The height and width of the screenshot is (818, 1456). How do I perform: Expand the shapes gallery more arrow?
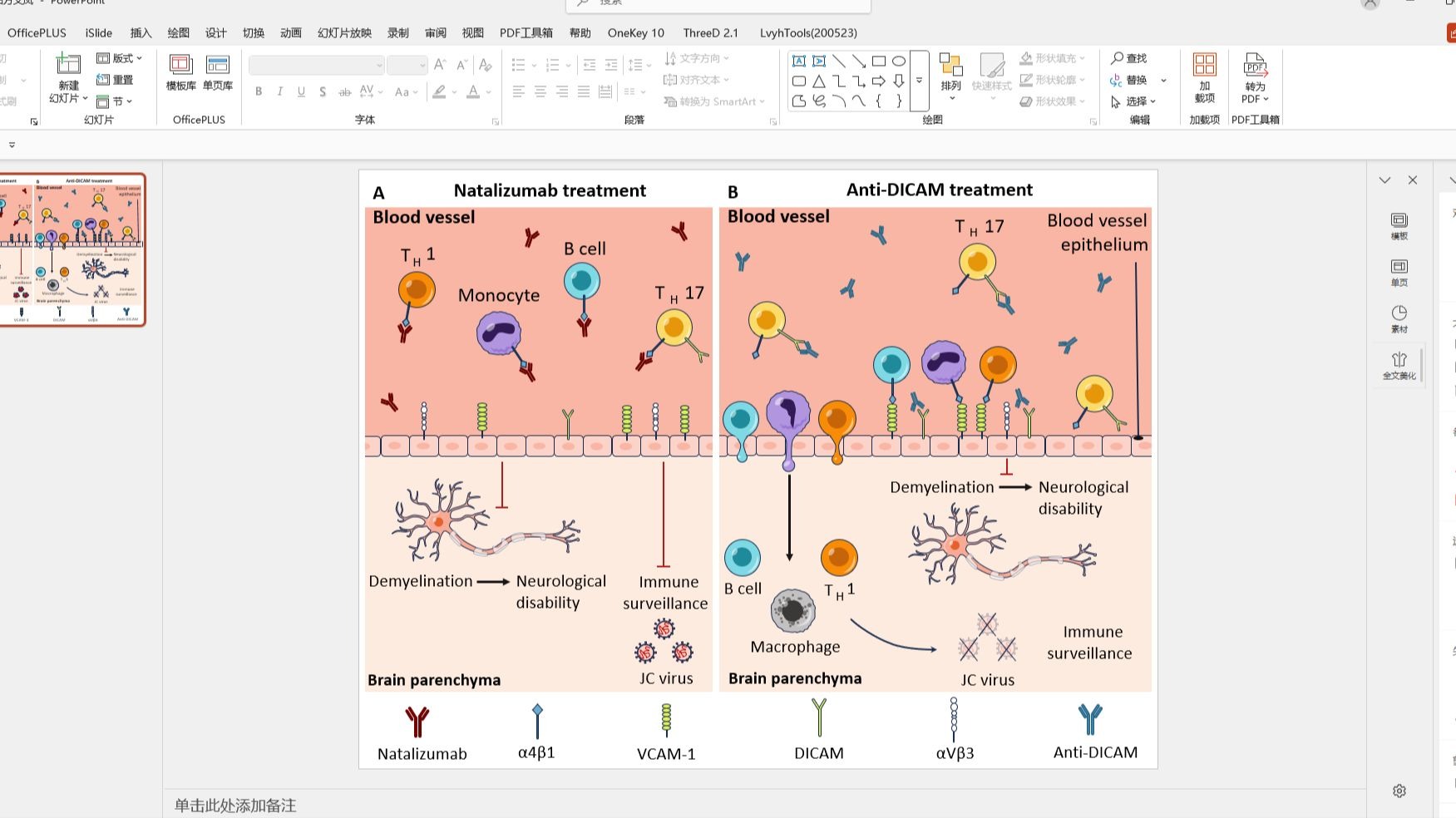pos(919,81)
